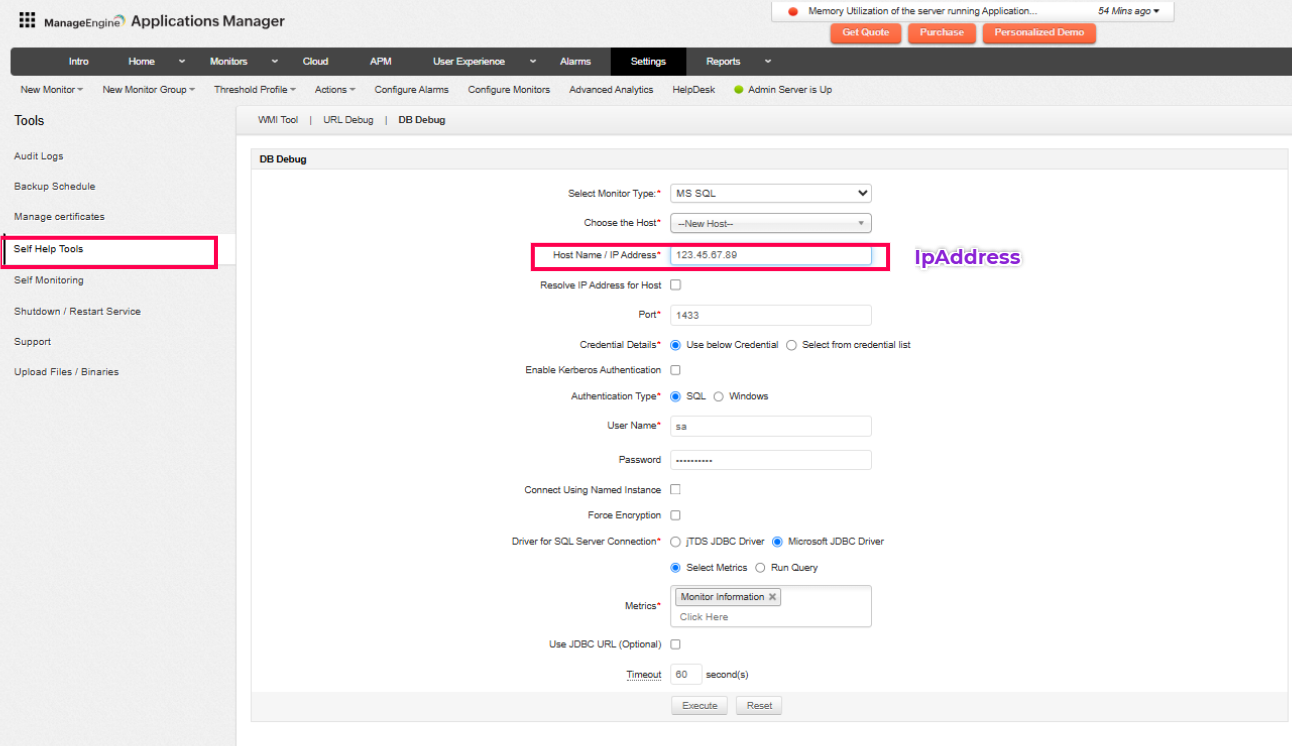This screenshot has height=746, width=1292.
Task: Select the Settings menu
Action: tap(648, 62)
